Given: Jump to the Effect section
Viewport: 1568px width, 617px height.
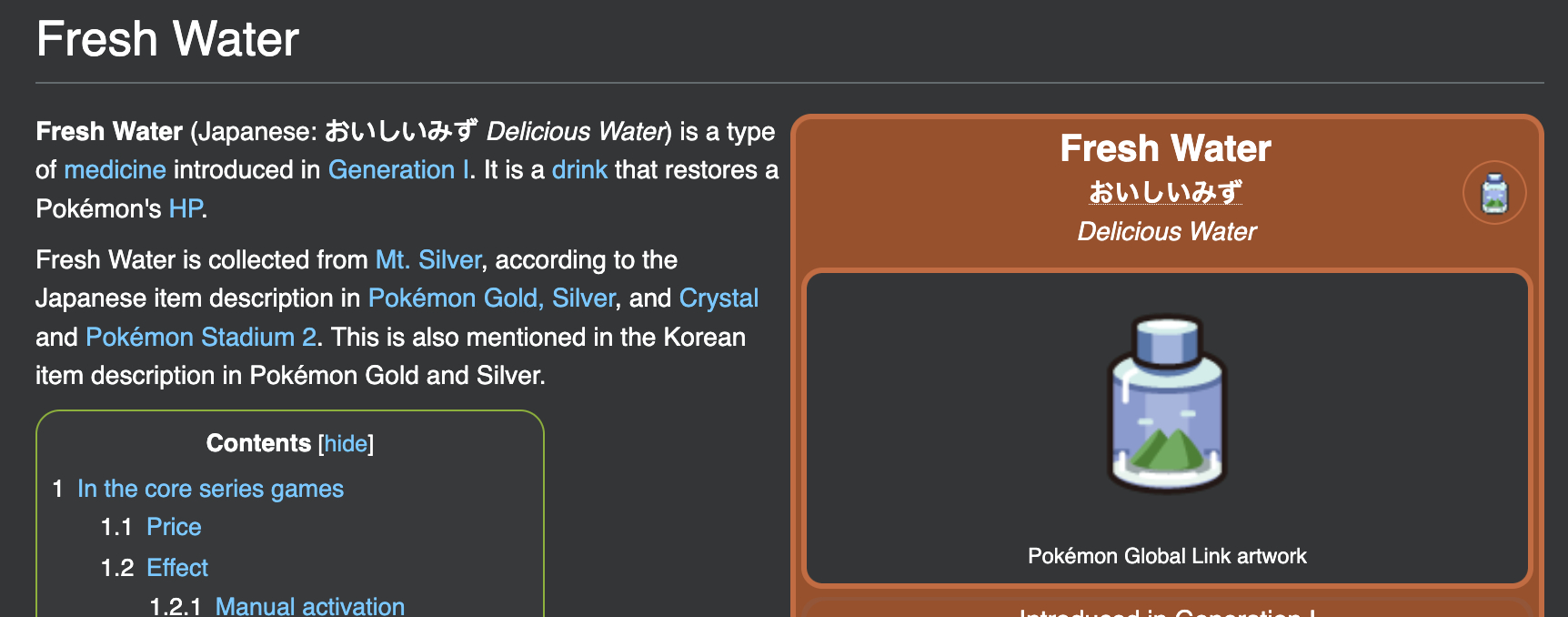Looking at the screenshot, I should 177,568.
